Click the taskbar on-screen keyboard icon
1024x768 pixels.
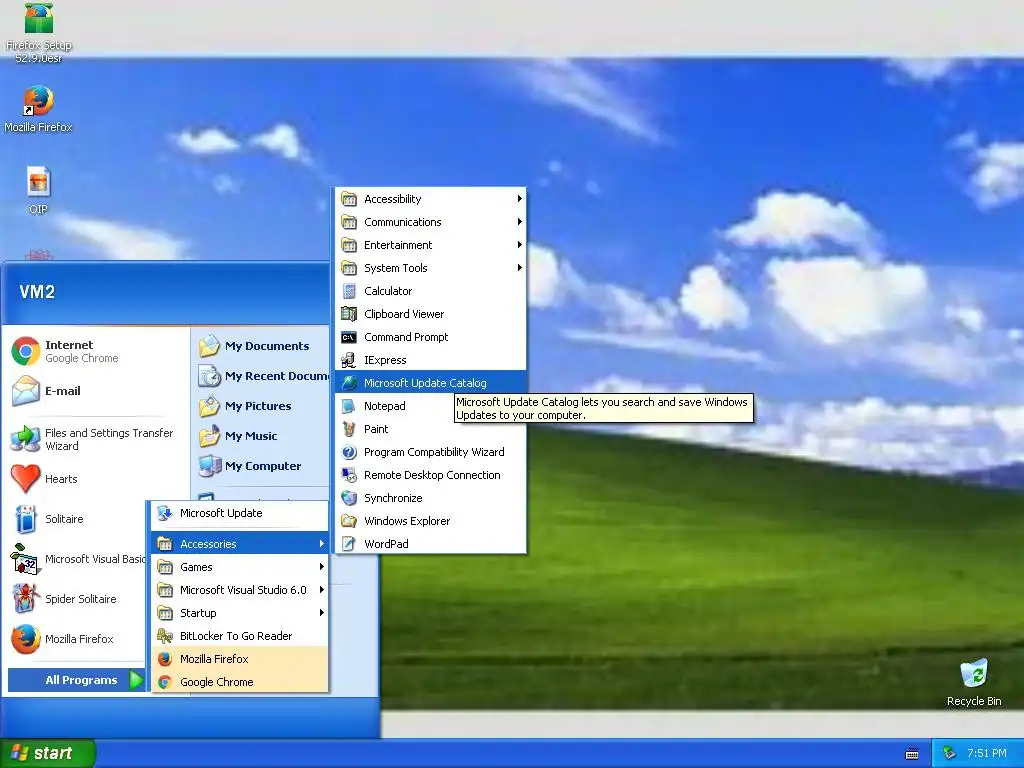pyautogui.click(x=912, y=754)
